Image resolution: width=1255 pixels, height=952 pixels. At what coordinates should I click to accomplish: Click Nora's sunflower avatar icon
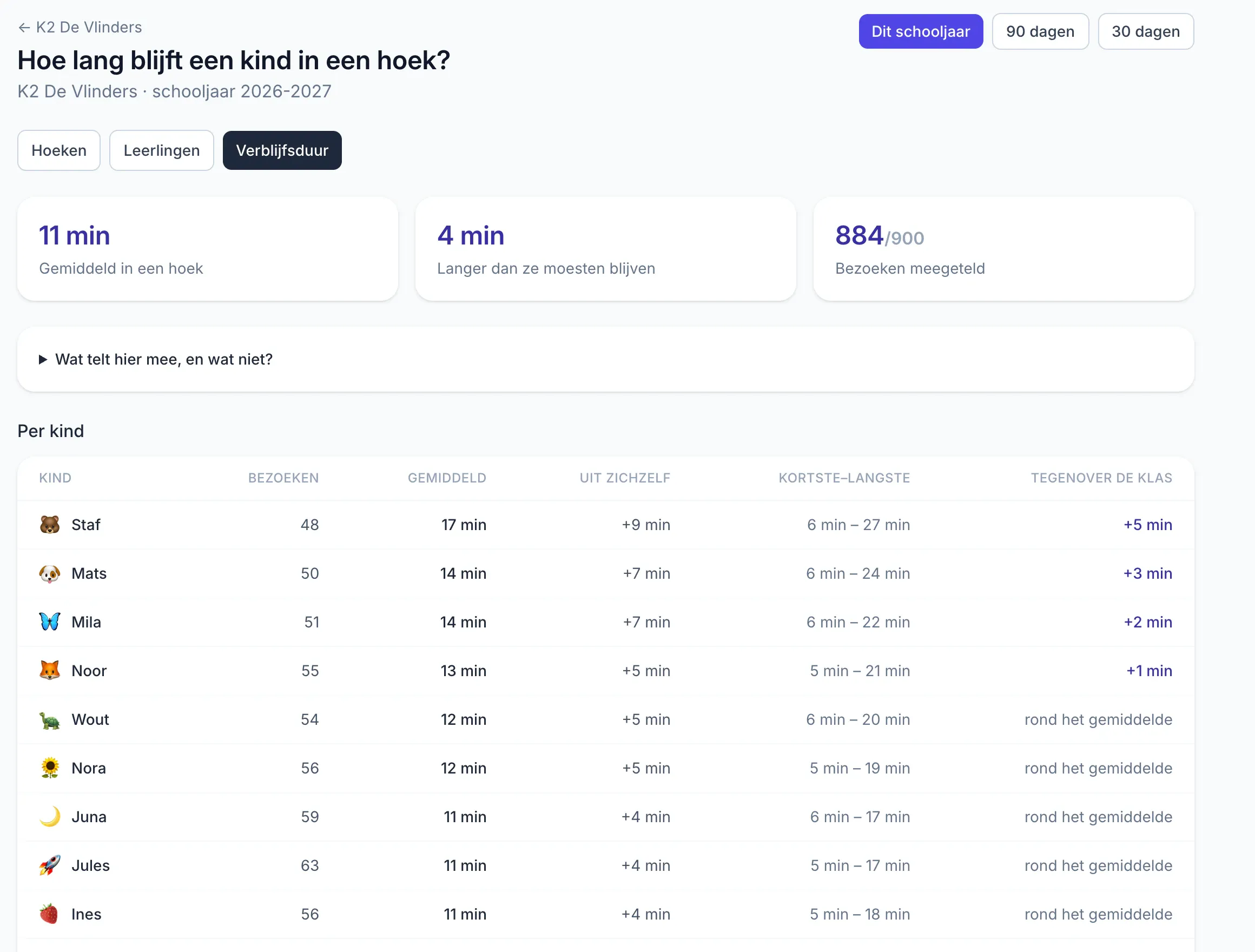click(50, 768)
